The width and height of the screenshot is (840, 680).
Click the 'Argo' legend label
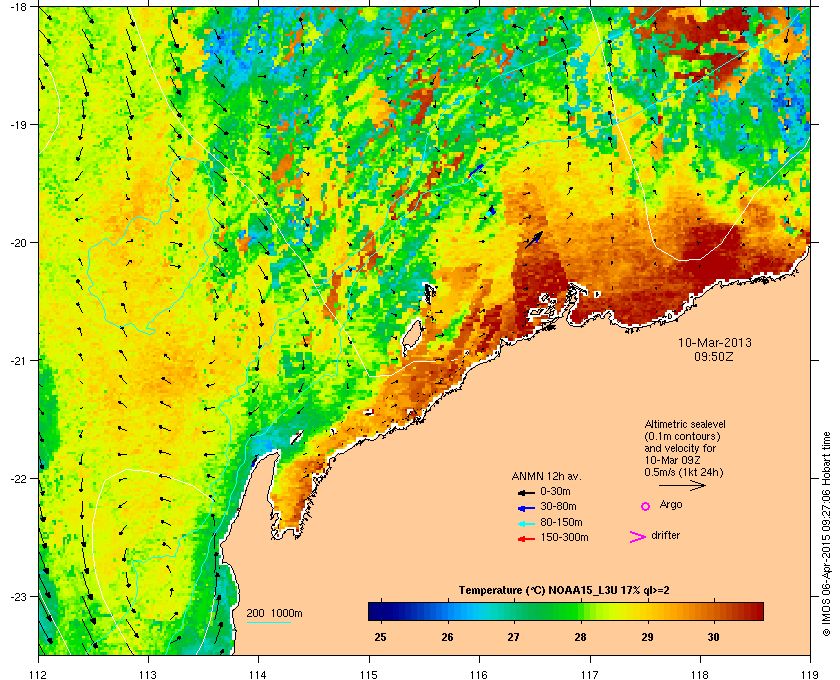671,505
